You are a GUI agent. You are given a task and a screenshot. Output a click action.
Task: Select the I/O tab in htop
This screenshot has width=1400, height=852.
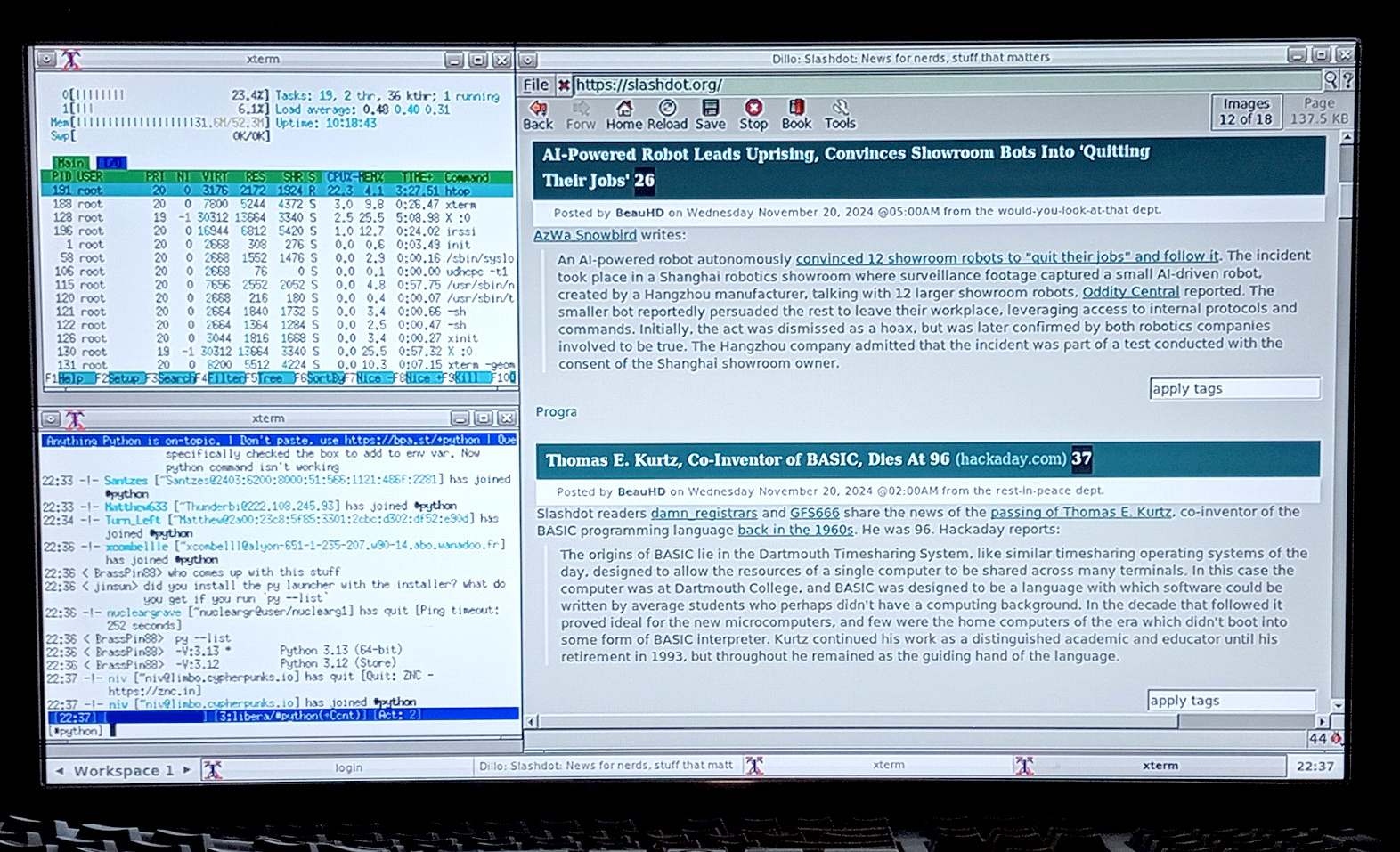coord(111,163)
